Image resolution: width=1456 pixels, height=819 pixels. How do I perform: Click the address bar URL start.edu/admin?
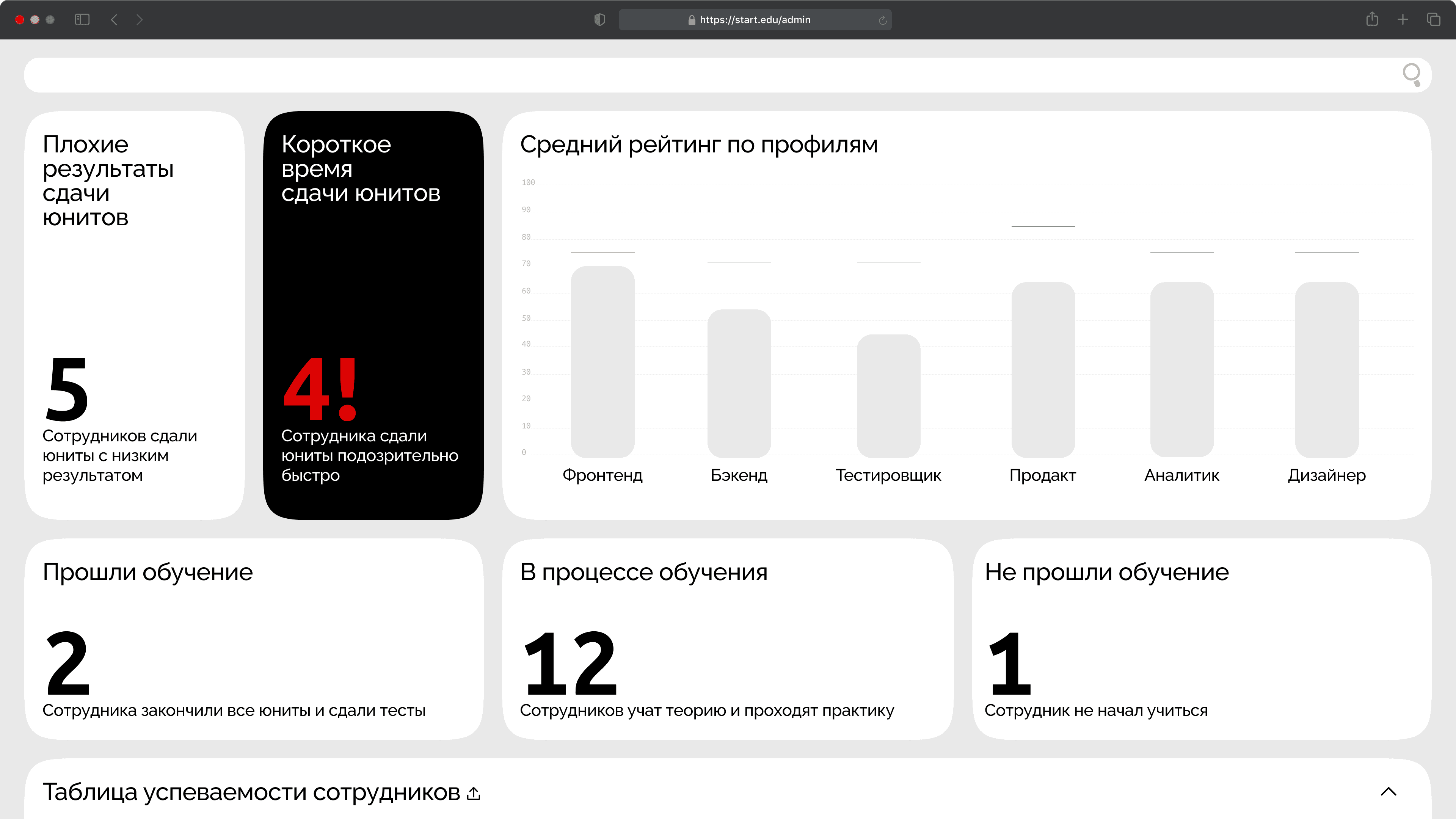click(755, 20)
